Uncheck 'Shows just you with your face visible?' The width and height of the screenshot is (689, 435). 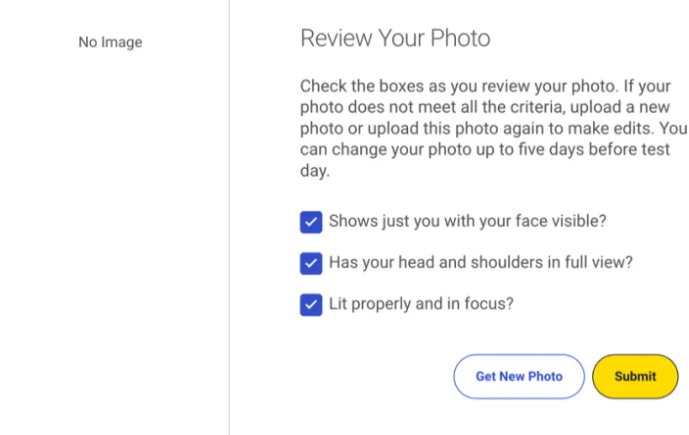point(311,222)
